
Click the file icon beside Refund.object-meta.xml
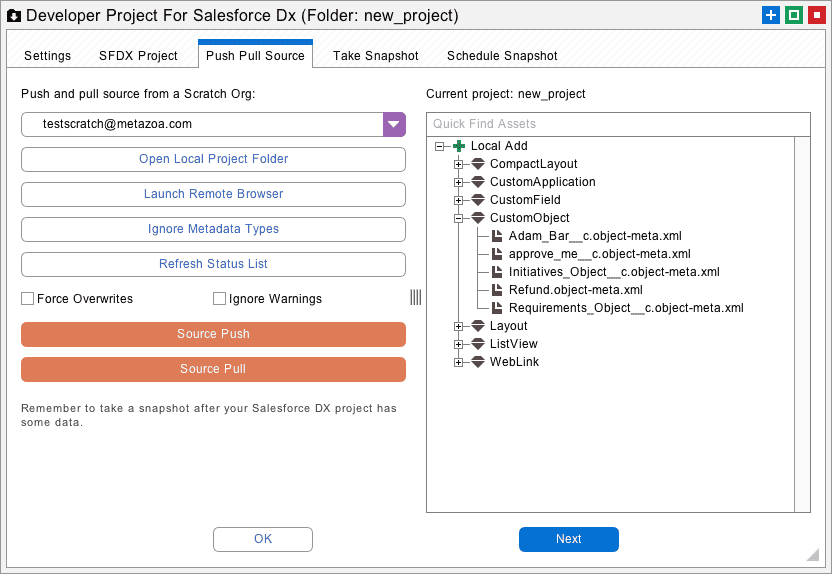coord(497,290)
